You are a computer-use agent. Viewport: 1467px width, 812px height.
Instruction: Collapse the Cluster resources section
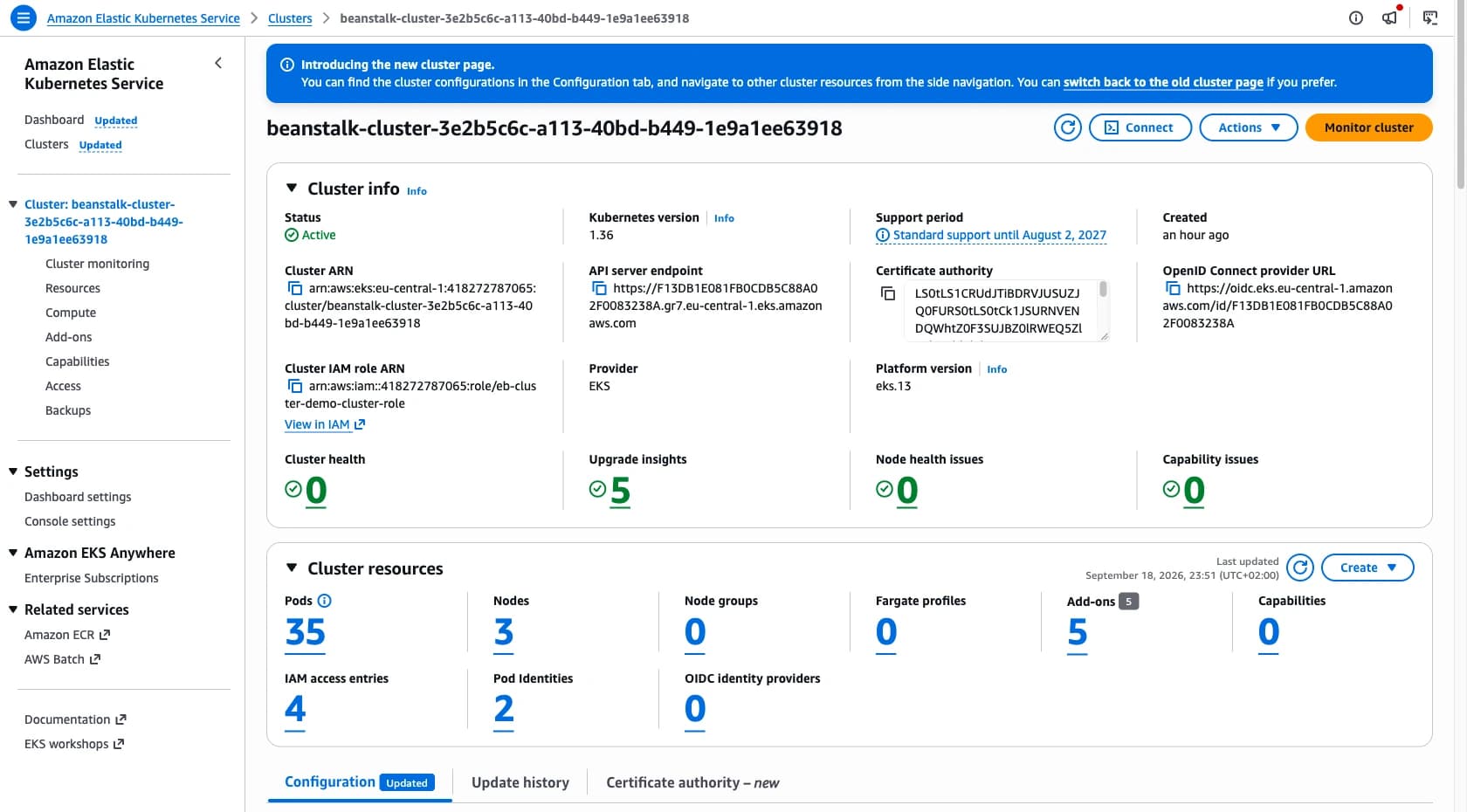point(292,568)
